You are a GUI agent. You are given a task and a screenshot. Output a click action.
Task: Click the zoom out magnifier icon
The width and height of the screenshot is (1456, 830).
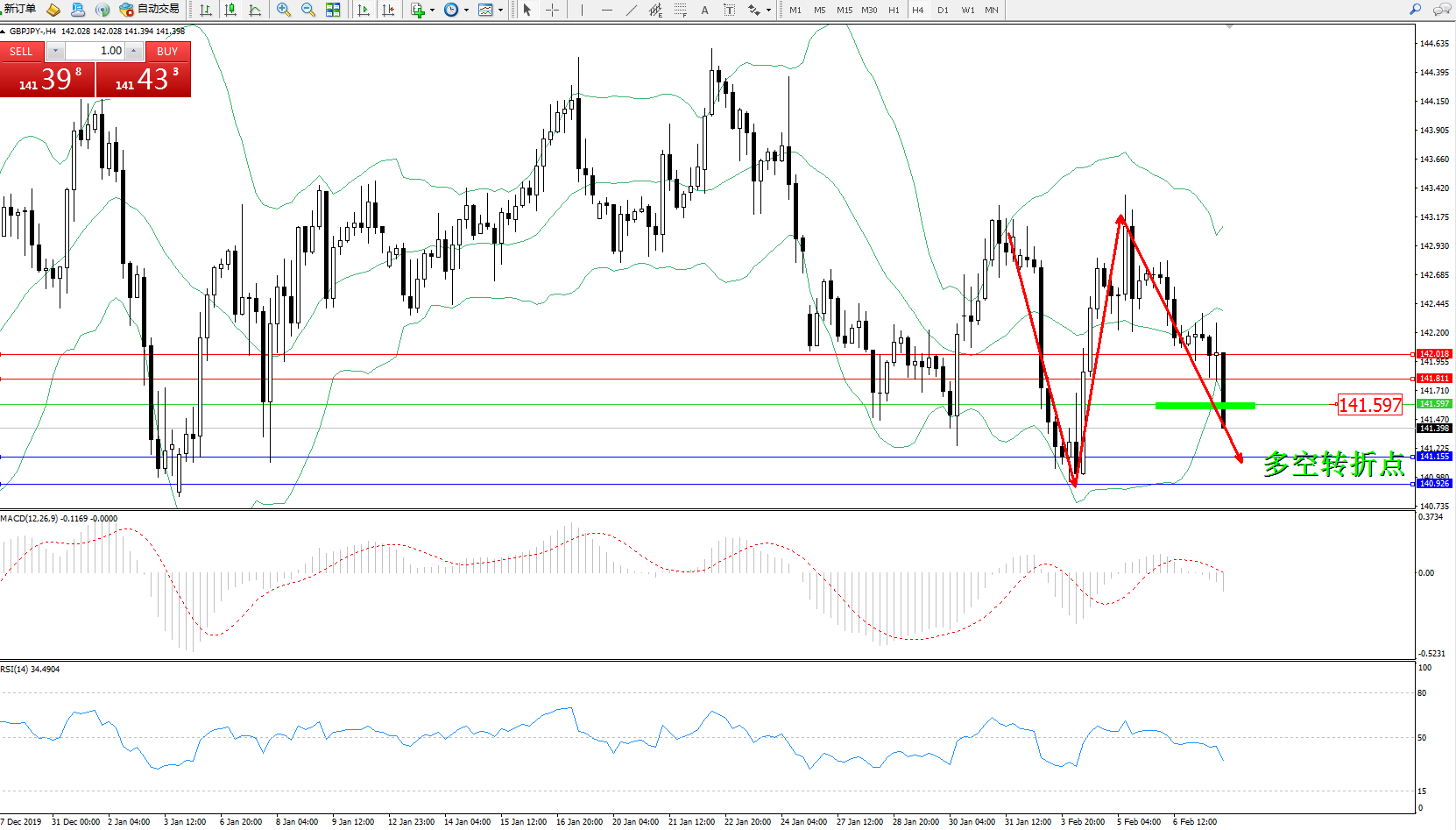tap(307, 10)
